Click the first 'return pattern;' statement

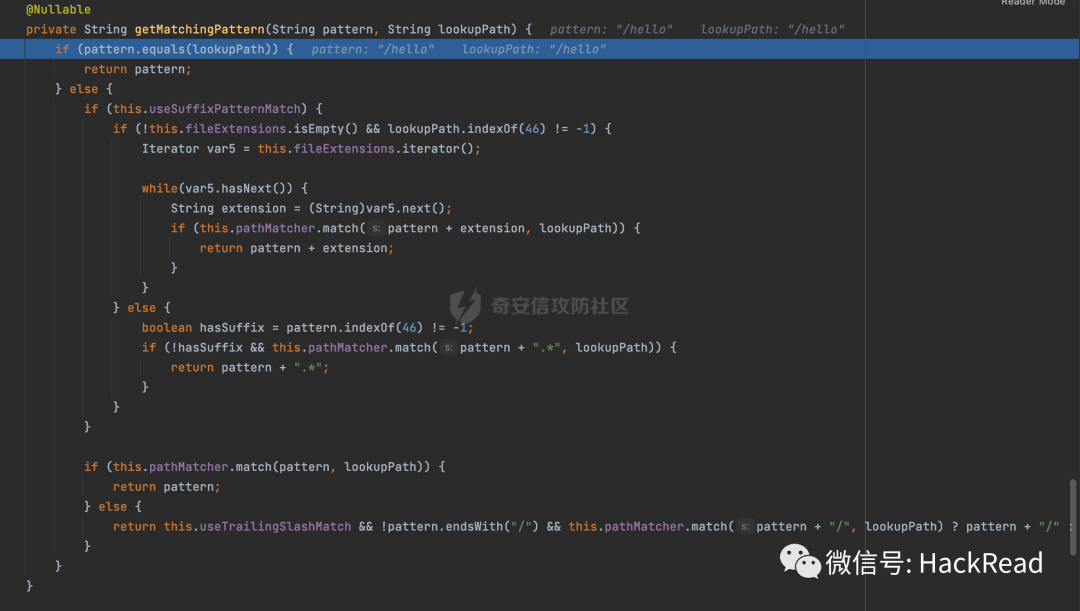pyautogui.click(x=138, y=70)
